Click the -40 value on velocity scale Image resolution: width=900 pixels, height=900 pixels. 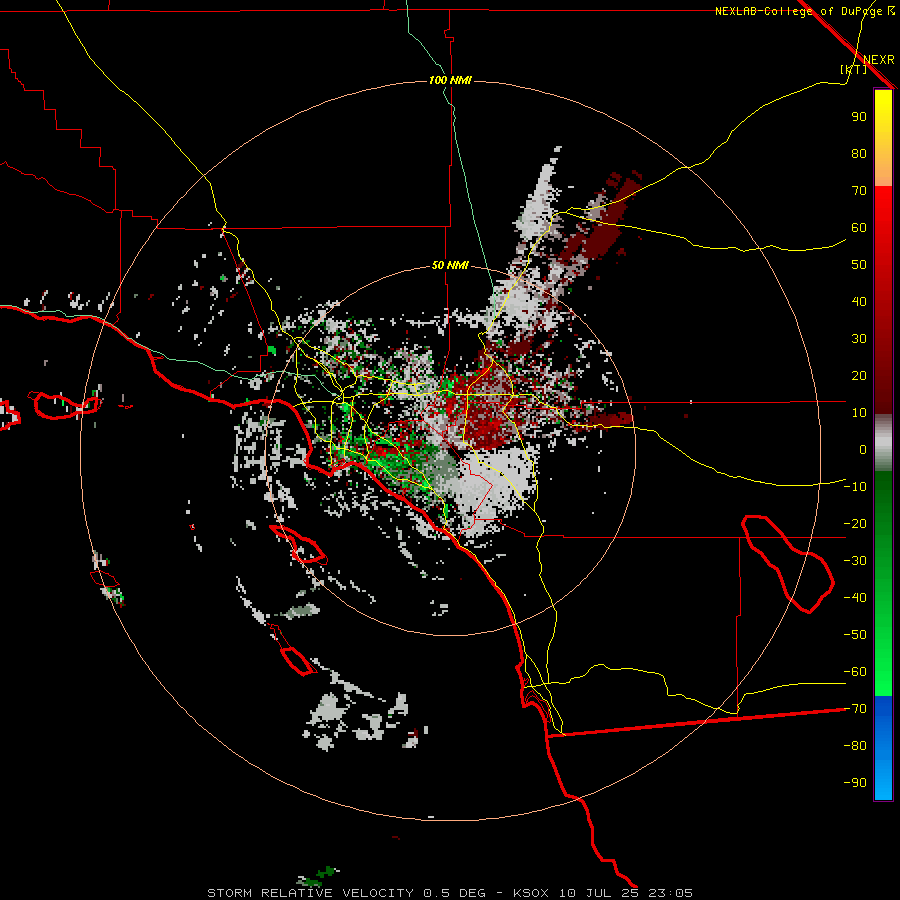(855, 598)
